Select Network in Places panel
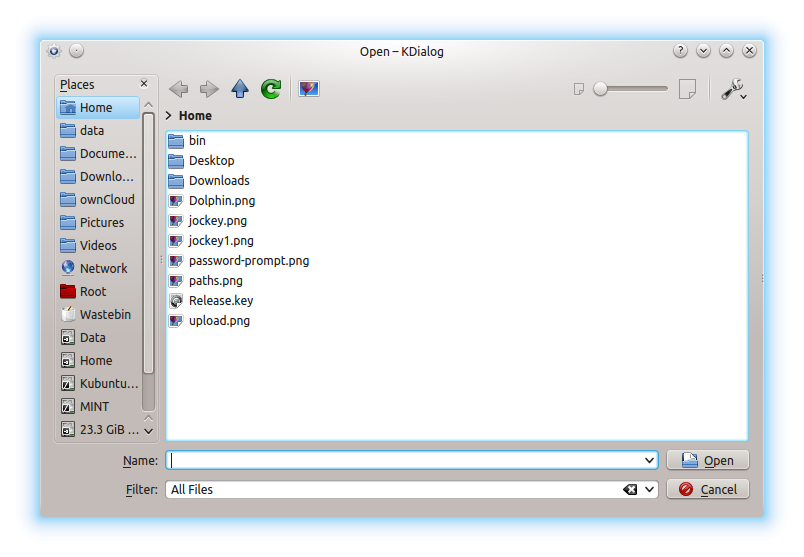The image size is (804, 557). tap(103, 268)
